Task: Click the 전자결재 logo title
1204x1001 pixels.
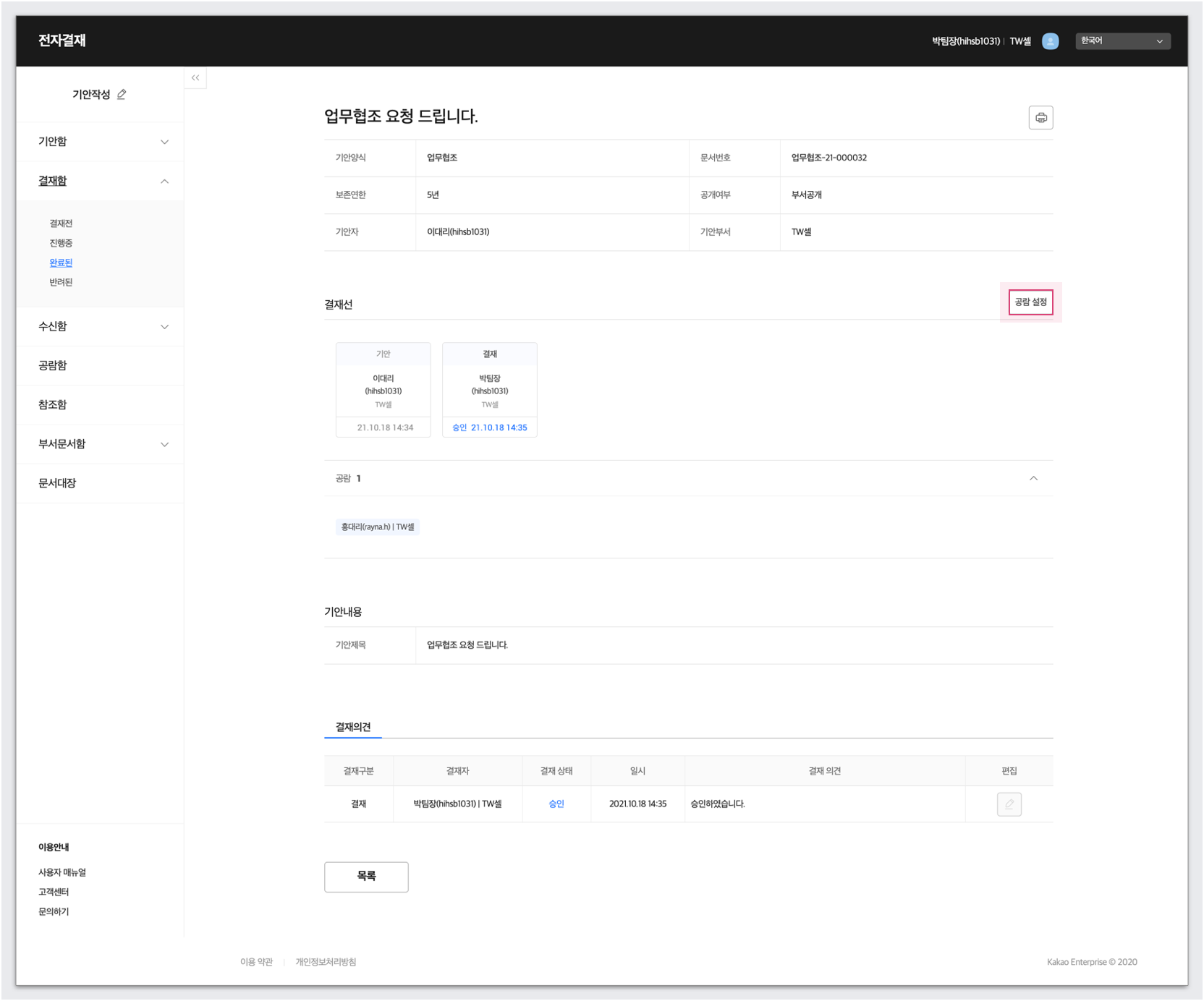Action: 62,41
